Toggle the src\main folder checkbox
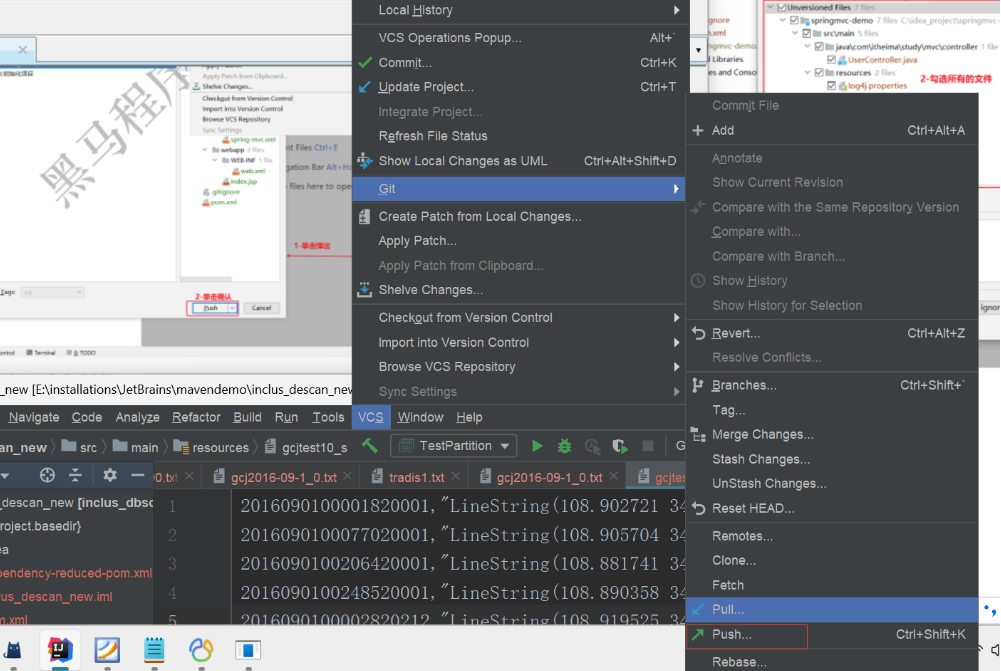 click(806, 33)
